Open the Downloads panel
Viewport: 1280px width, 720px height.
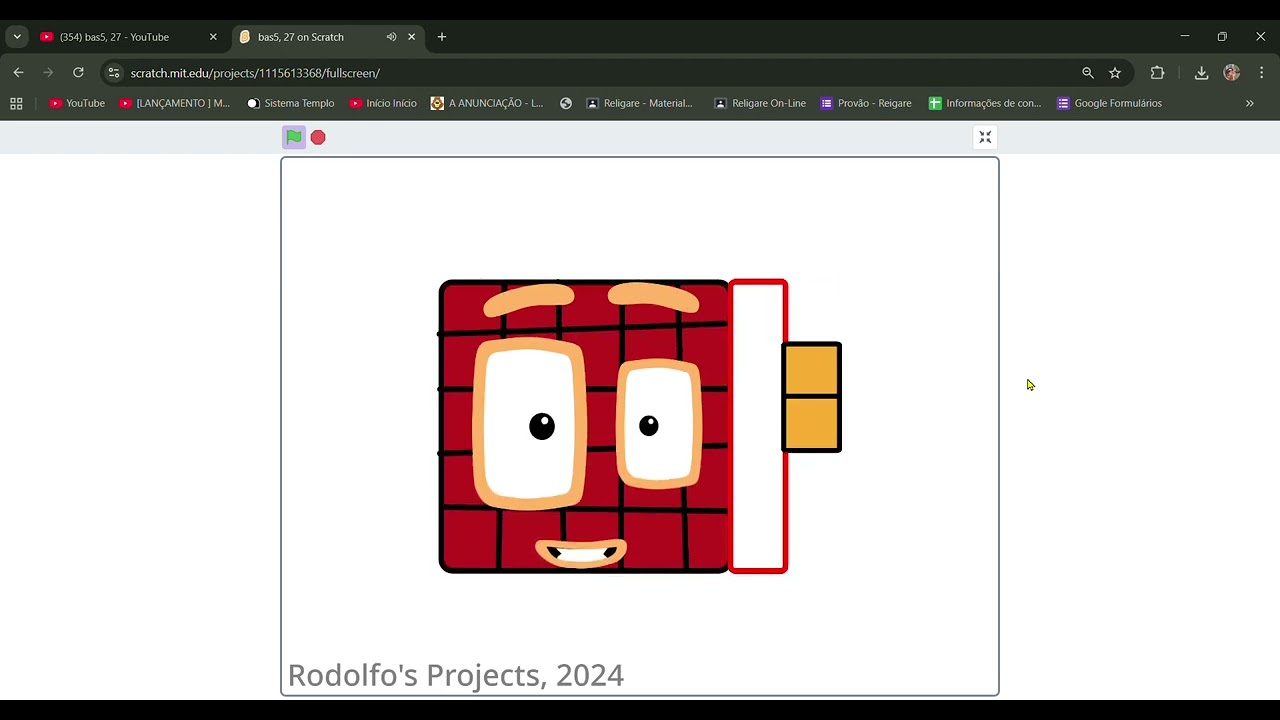click(1201, 73)
